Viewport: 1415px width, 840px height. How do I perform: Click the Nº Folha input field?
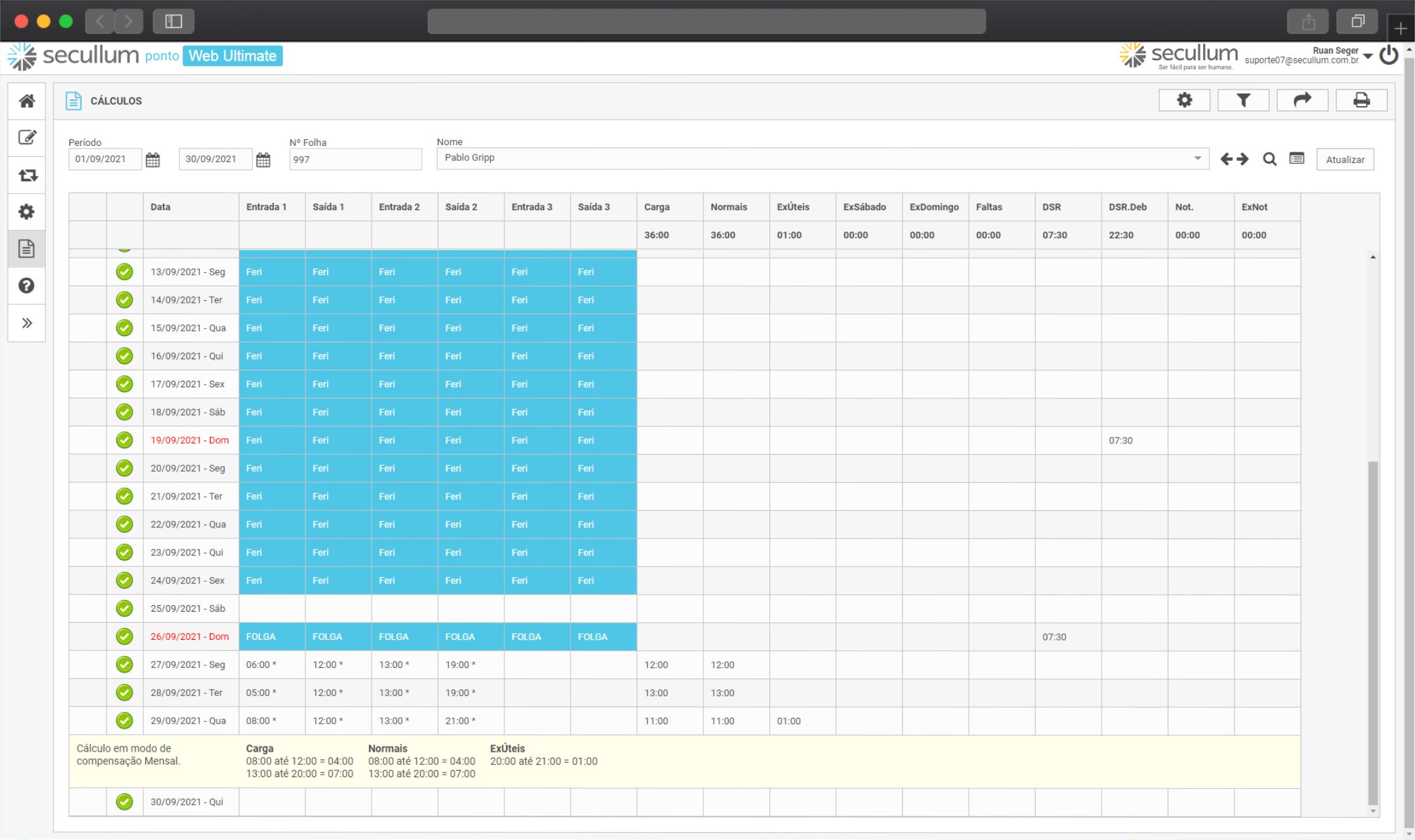[355, 160]
